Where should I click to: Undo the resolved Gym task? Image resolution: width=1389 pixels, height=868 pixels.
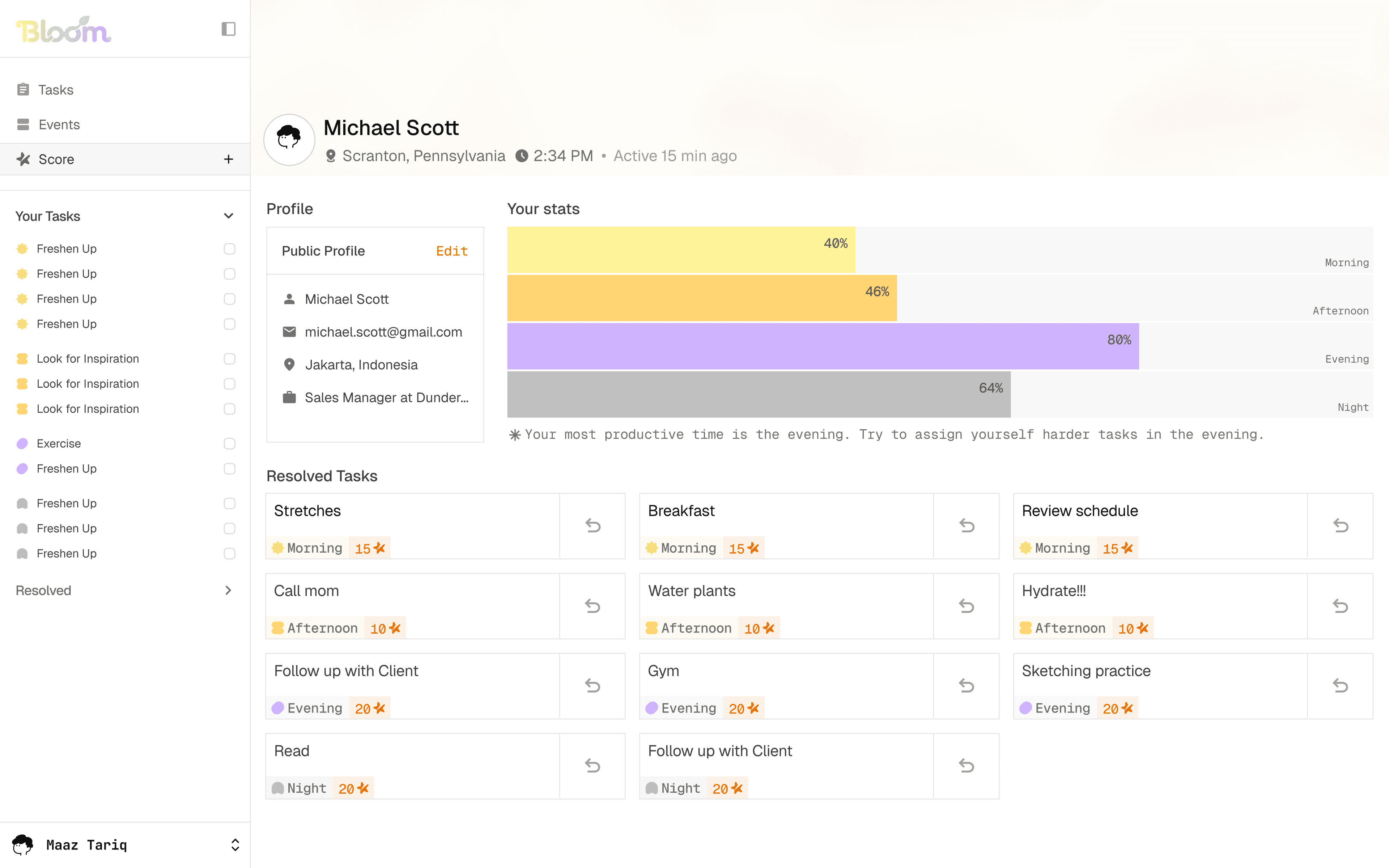tap(967, 685)
